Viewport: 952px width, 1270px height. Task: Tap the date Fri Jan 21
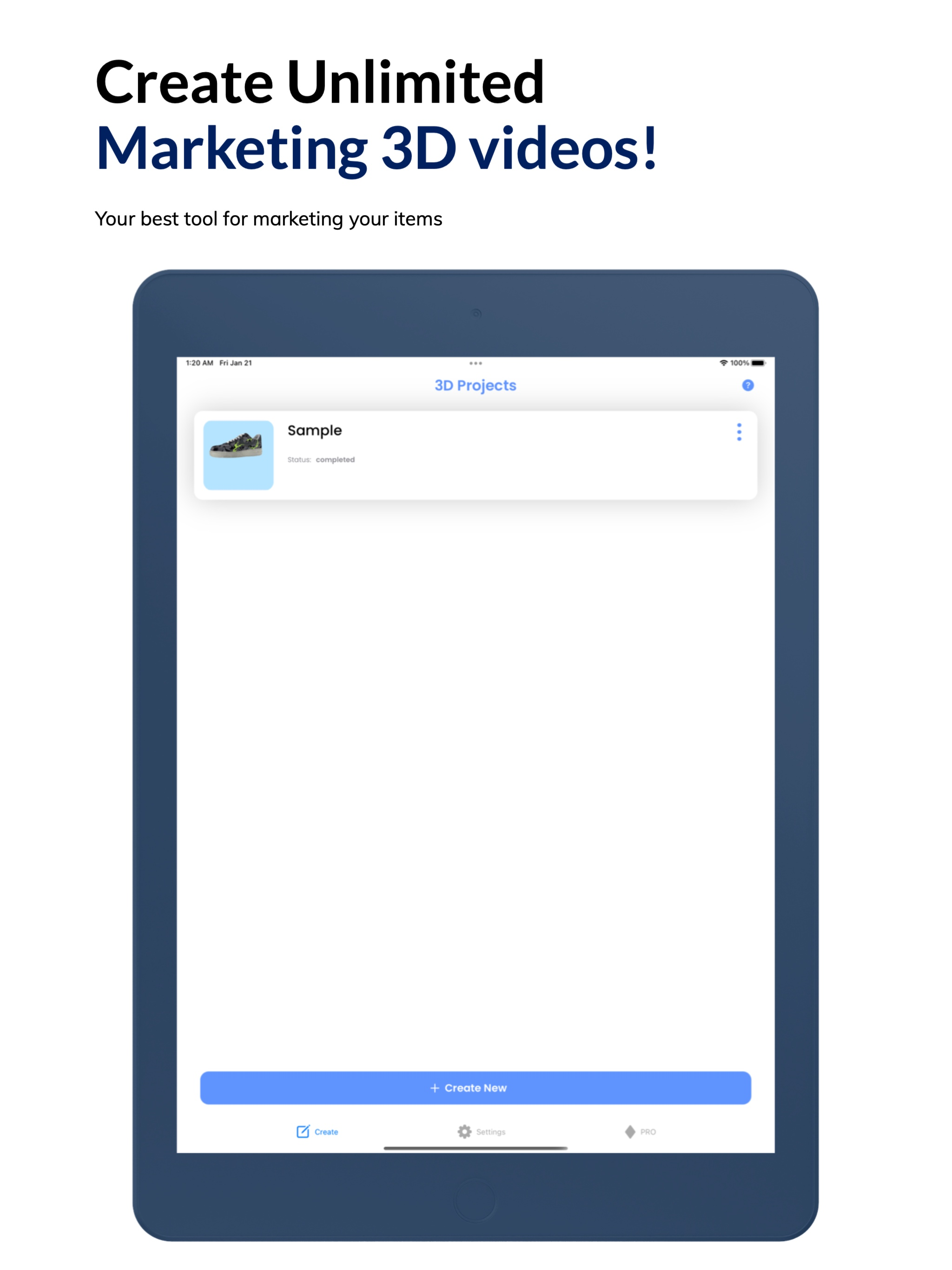click(235, 363)
